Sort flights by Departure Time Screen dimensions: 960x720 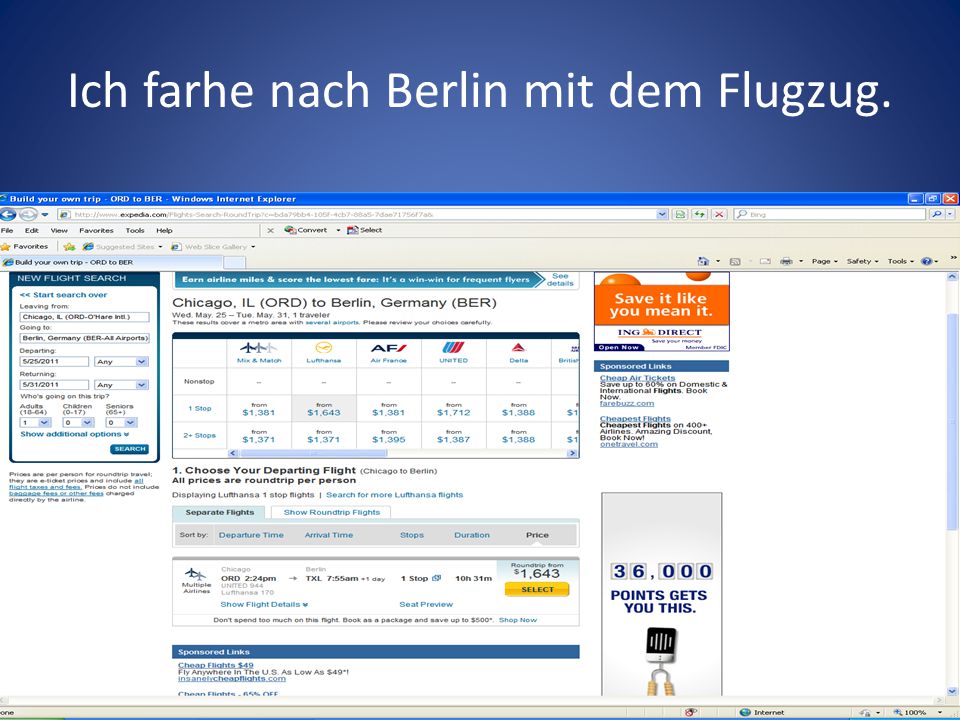coord(251,535)
